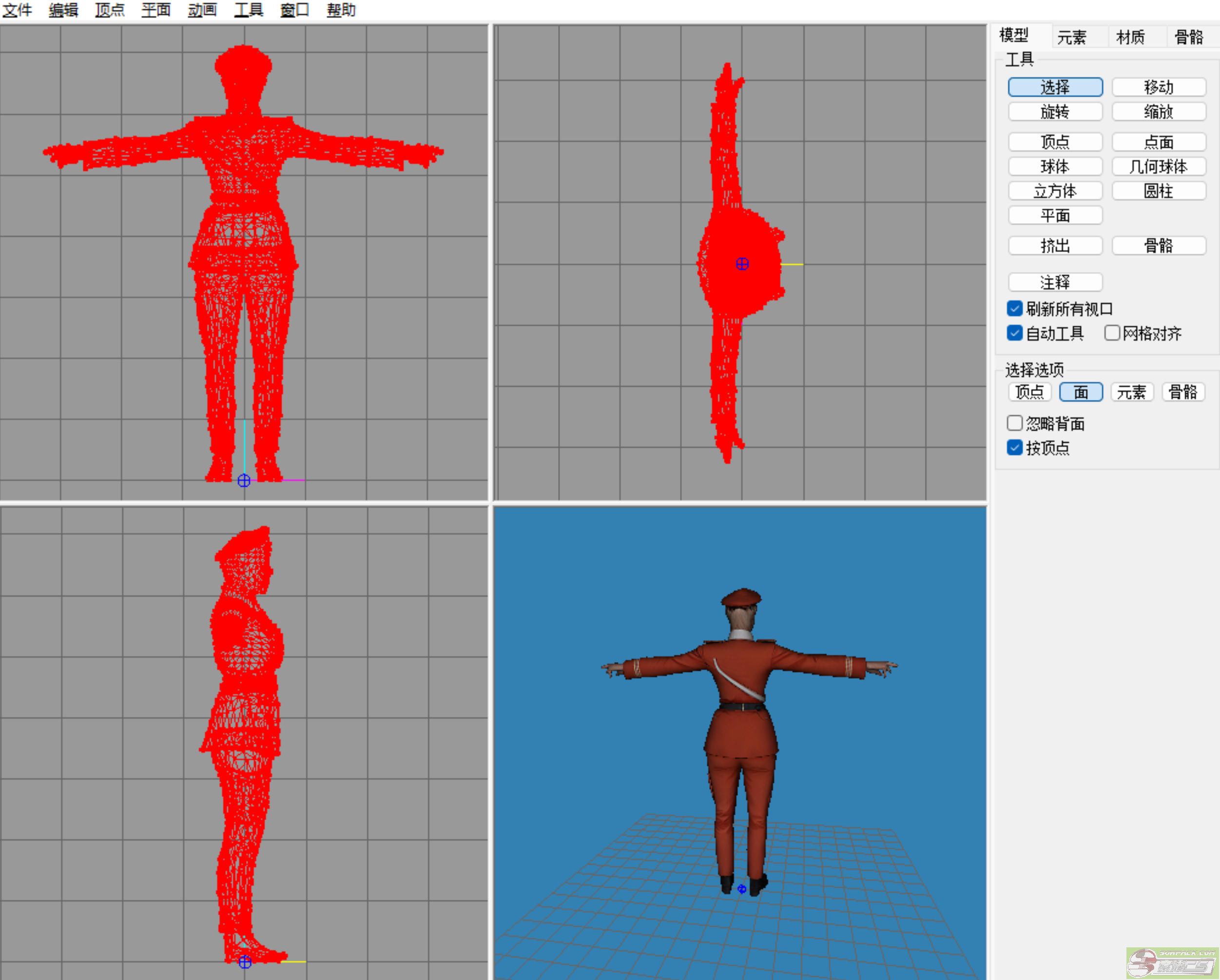Click the blue origin marker in 3D viewport
Viewport: 1220px width, 980px height.
coord(742,889)
